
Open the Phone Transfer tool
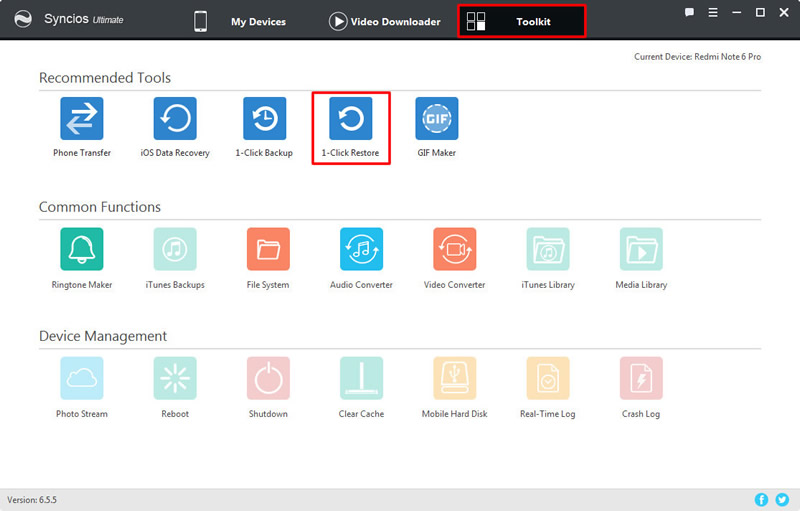coord(82,118)
